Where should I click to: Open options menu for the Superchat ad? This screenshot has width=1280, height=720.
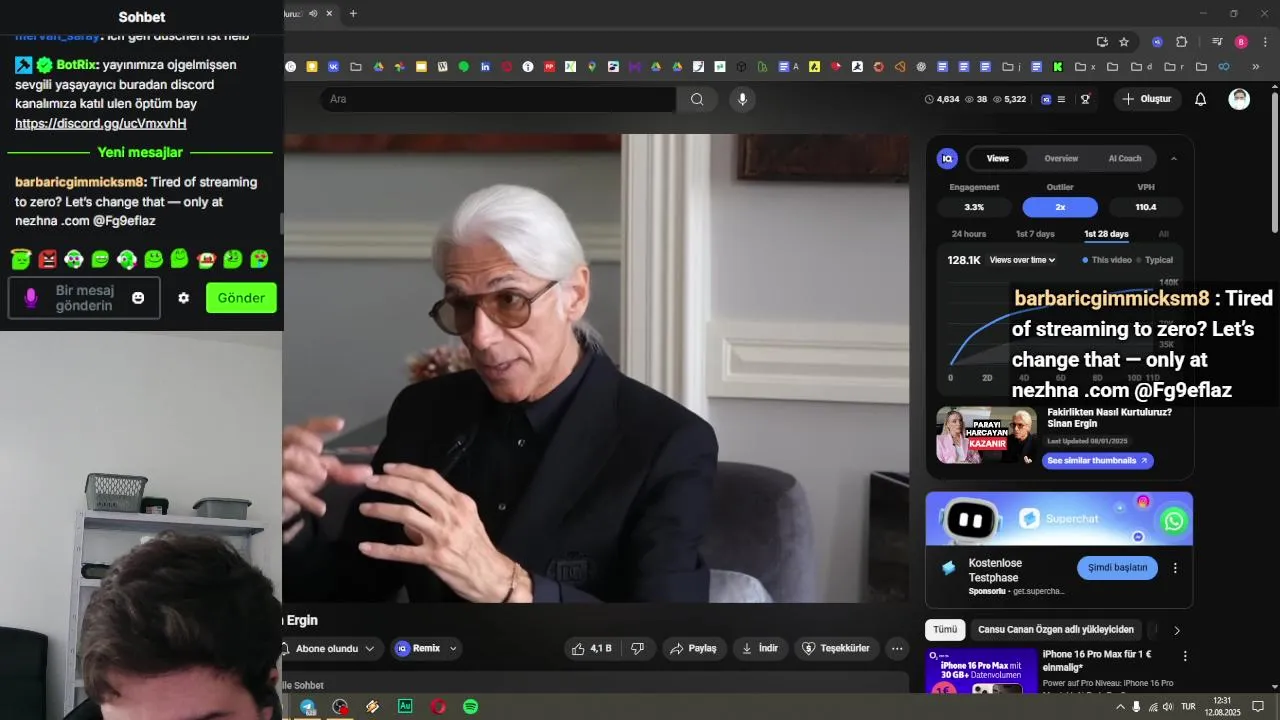point(1175,567)
